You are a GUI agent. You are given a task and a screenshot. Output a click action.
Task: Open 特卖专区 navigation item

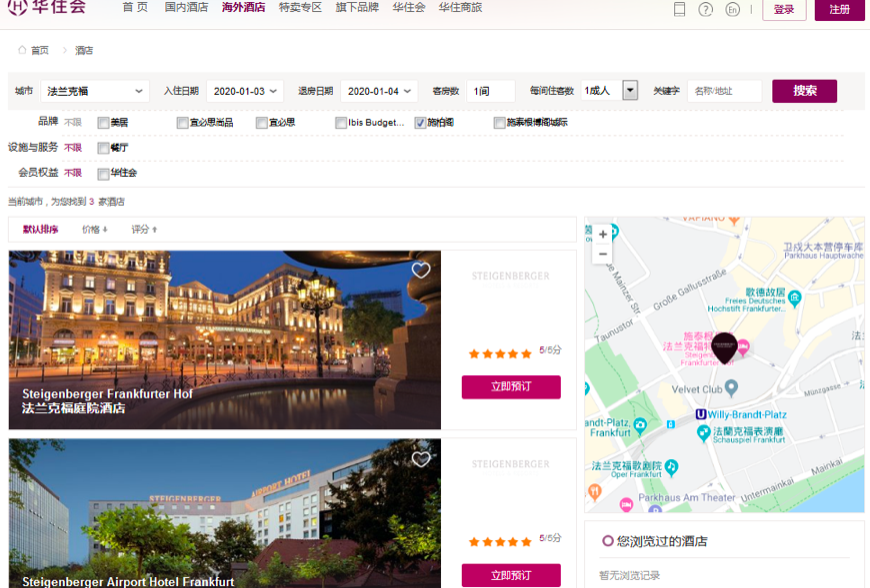pyautogui.click(x=300, y=7)
